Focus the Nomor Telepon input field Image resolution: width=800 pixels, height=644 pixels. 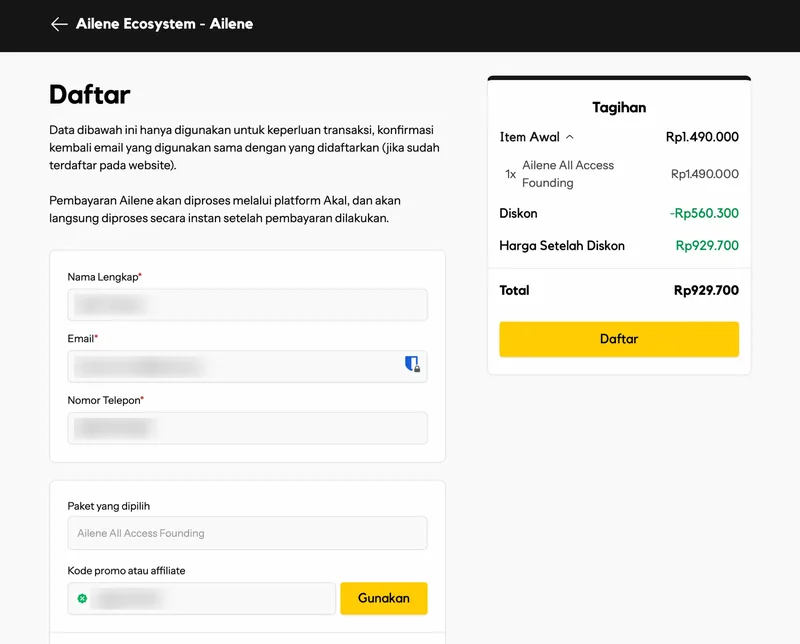[x=247, y=428]
